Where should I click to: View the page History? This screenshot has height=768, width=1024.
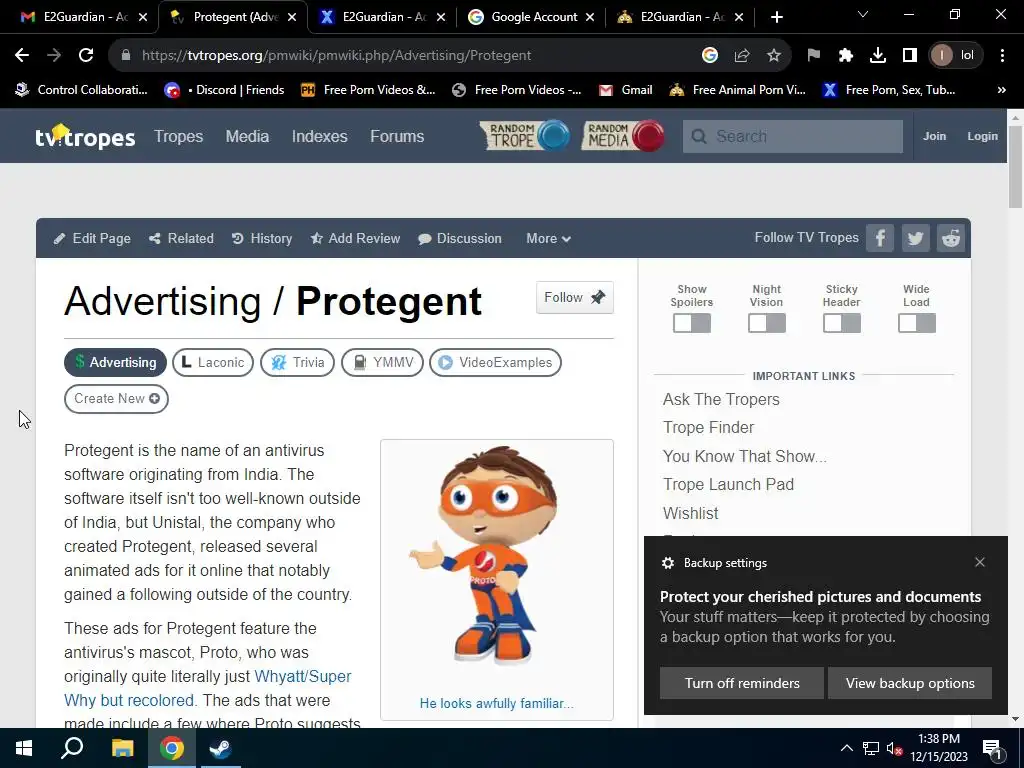[262, 238]
